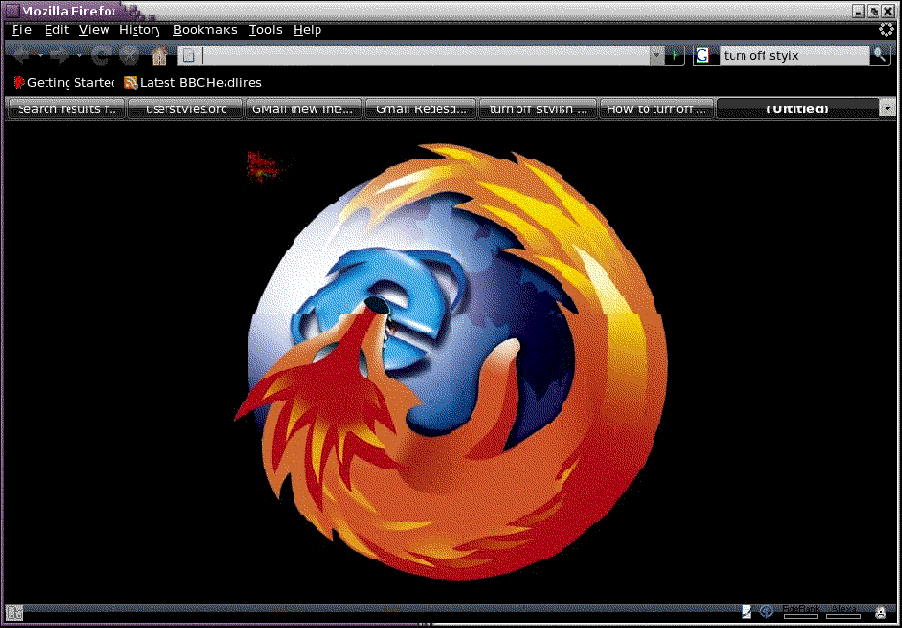Click into the URL address field
This screenshot has width=902, height=628.
pos(425,56)
